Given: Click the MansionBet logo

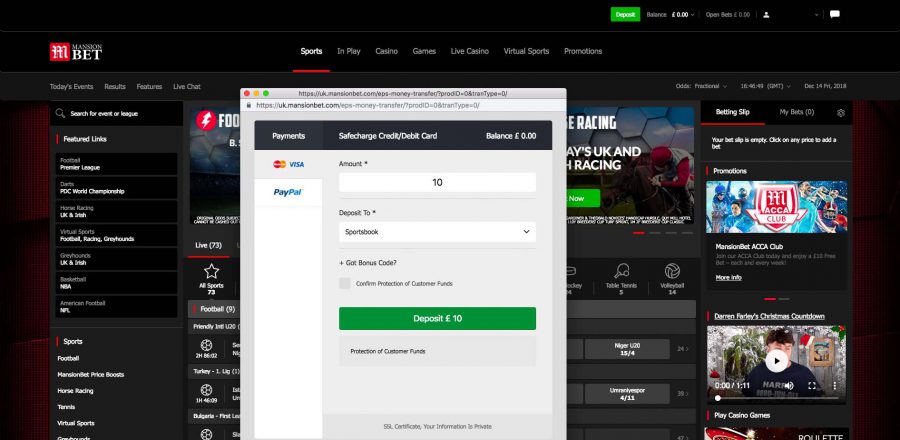Looking at the screenshot, I should (x=76, y=52).
